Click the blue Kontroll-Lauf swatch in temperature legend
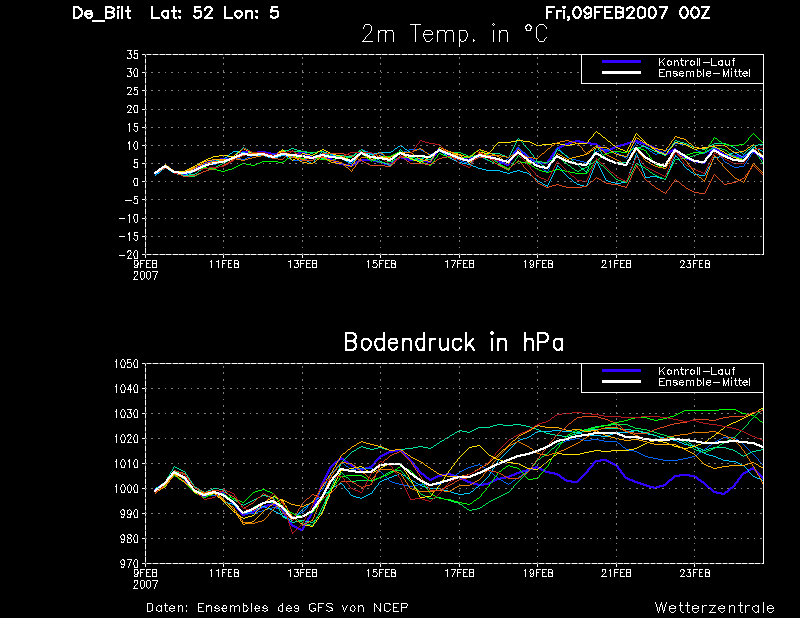The height and width of the screenshot is (618, 800). click(621, 62)
